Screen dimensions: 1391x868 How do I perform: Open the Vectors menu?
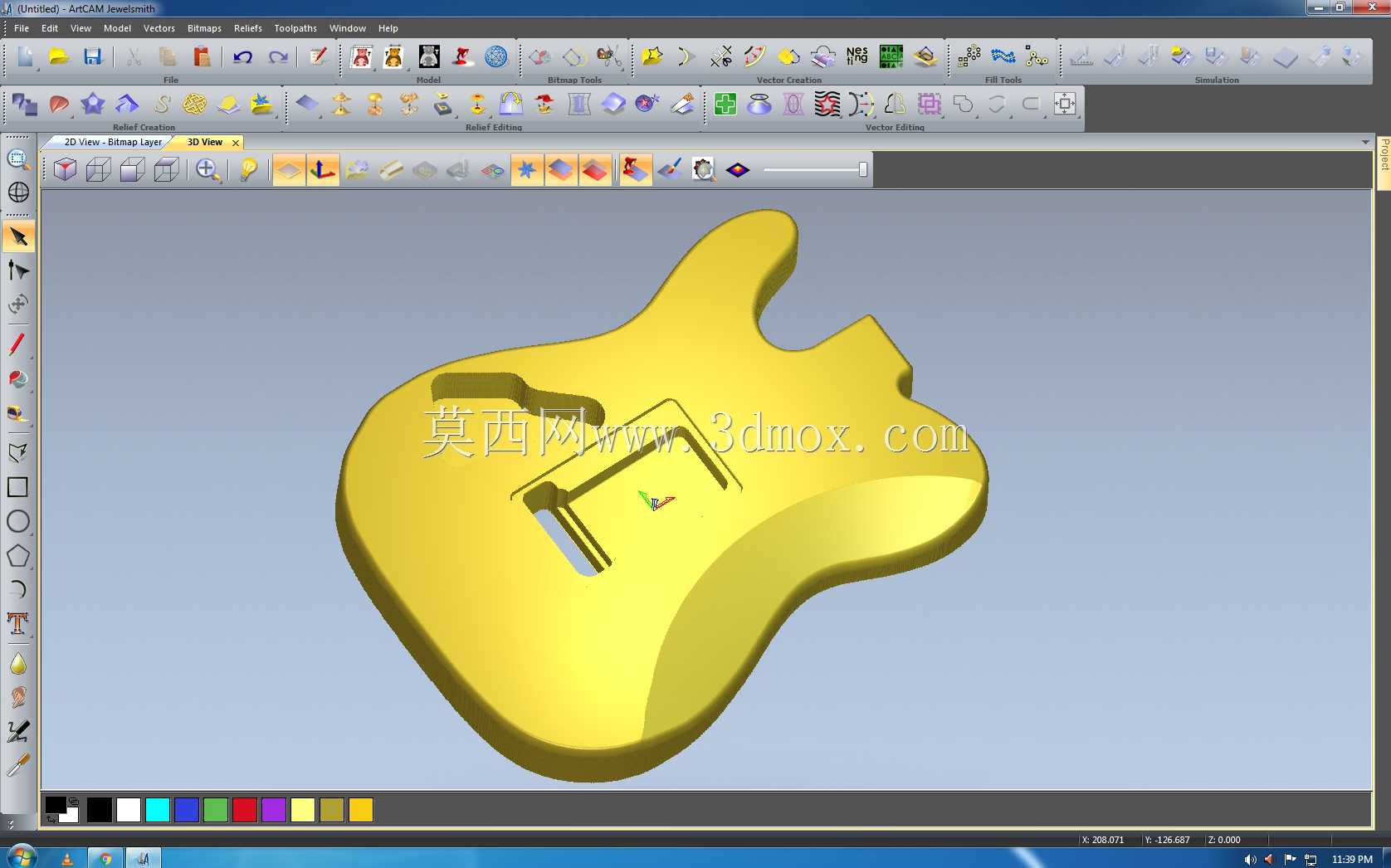click(x=159, y=28)
